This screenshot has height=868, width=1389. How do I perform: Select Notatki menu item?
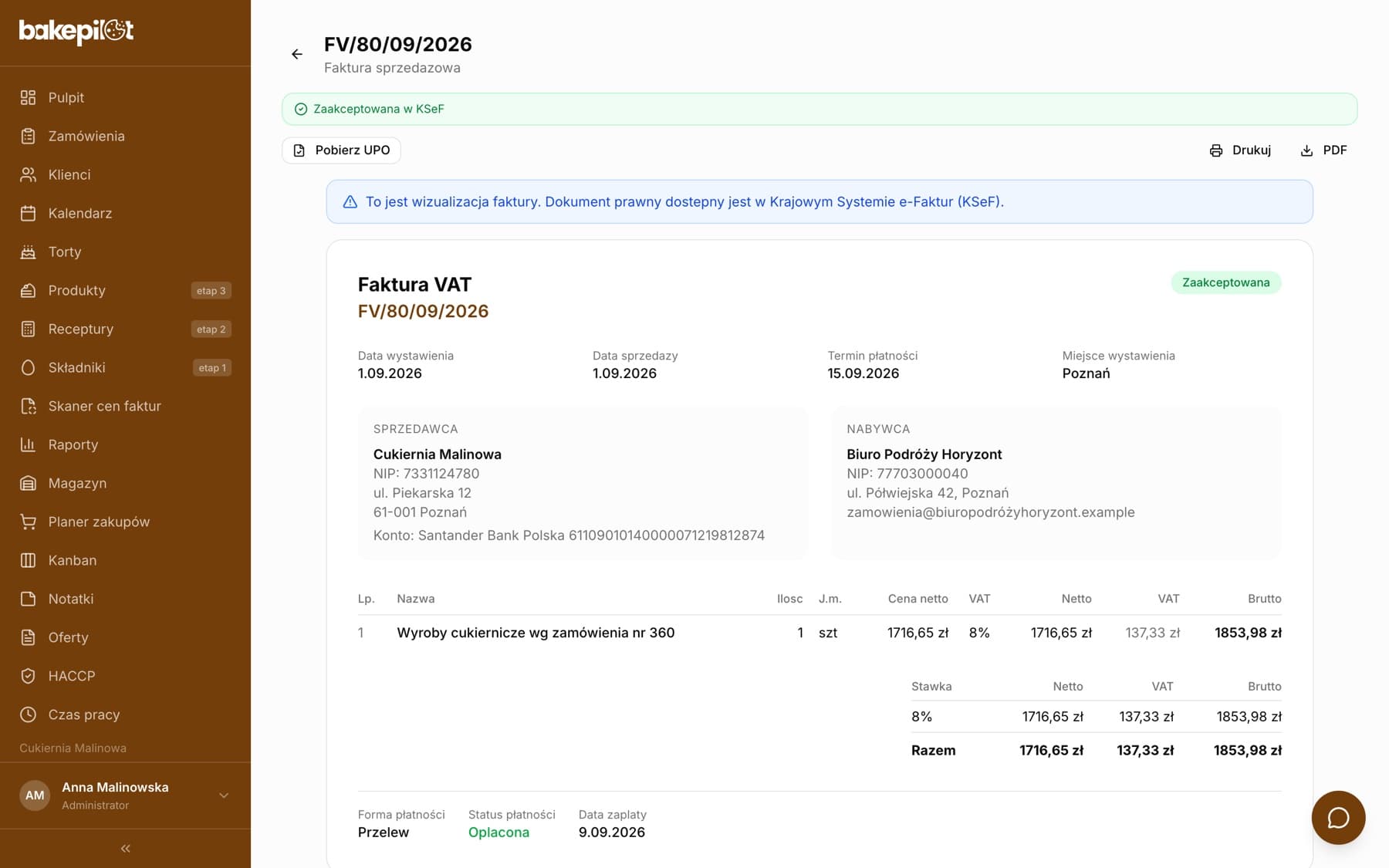click(125, 599)
